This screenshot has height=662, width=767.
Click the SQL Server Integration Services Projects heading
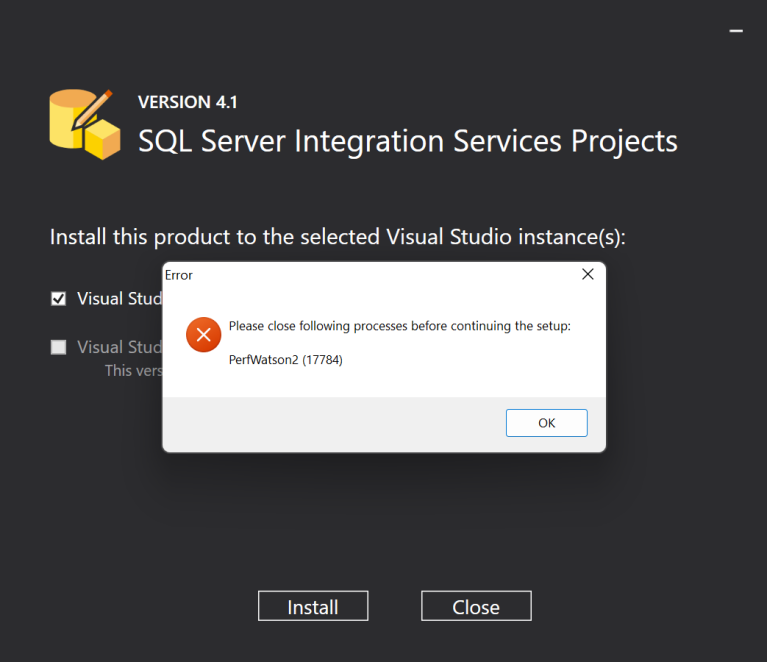[407, 141]
